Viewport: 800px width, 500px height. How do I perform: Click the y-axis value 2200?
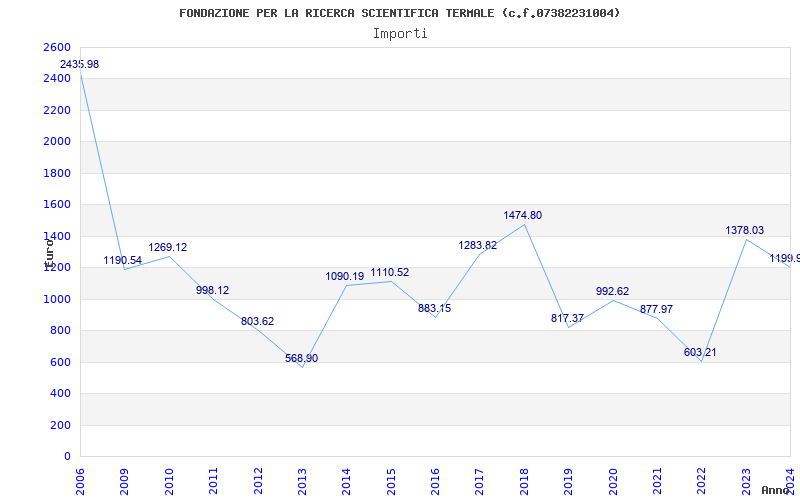point(57,110)
